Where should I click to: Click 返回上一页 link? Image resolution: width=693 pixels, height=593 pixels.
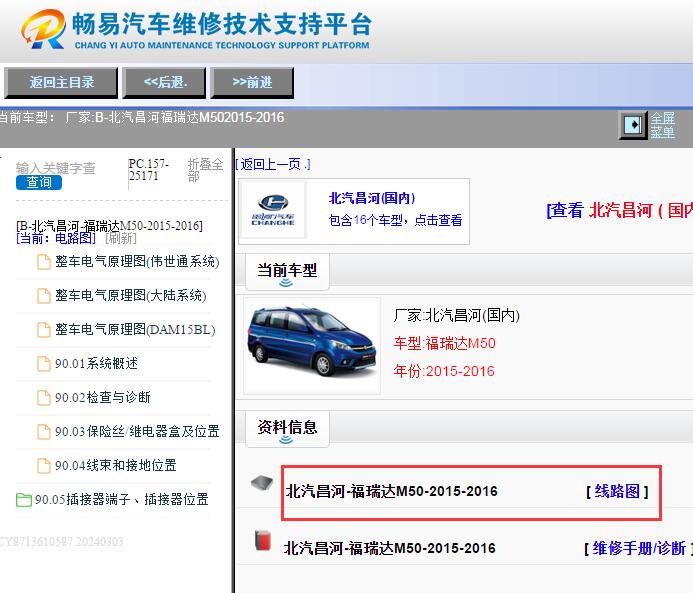pos(273,164)
